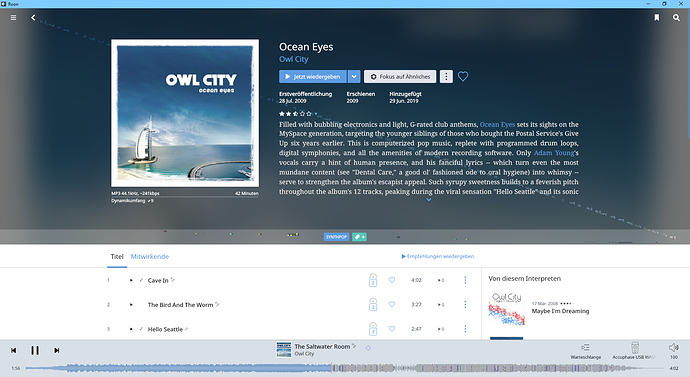This screenshot has height=377, width=690.
Task: Open bookmarks via the bookmark icon
Action: [x=657, y=18]
